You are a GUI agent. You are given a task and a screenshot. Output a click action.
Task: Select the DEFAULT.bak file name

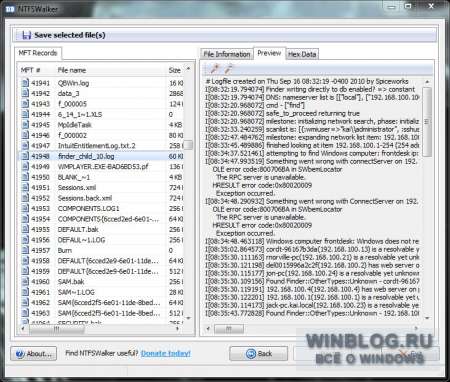click(78, 230)
